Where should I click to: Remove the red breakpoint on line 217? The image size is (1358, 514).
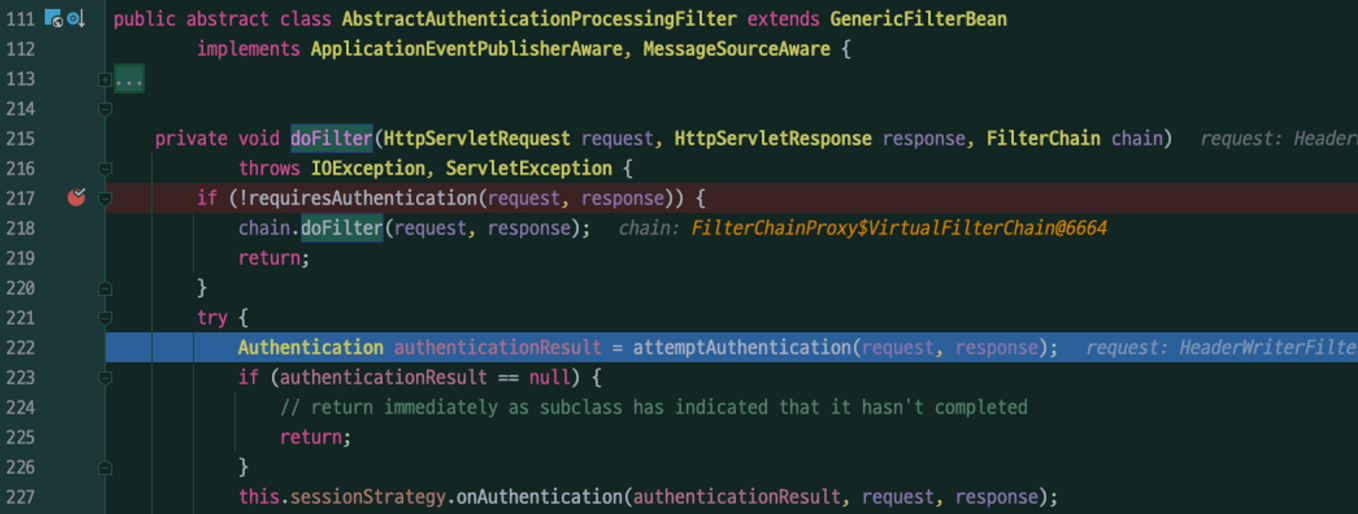click(76, 198)
